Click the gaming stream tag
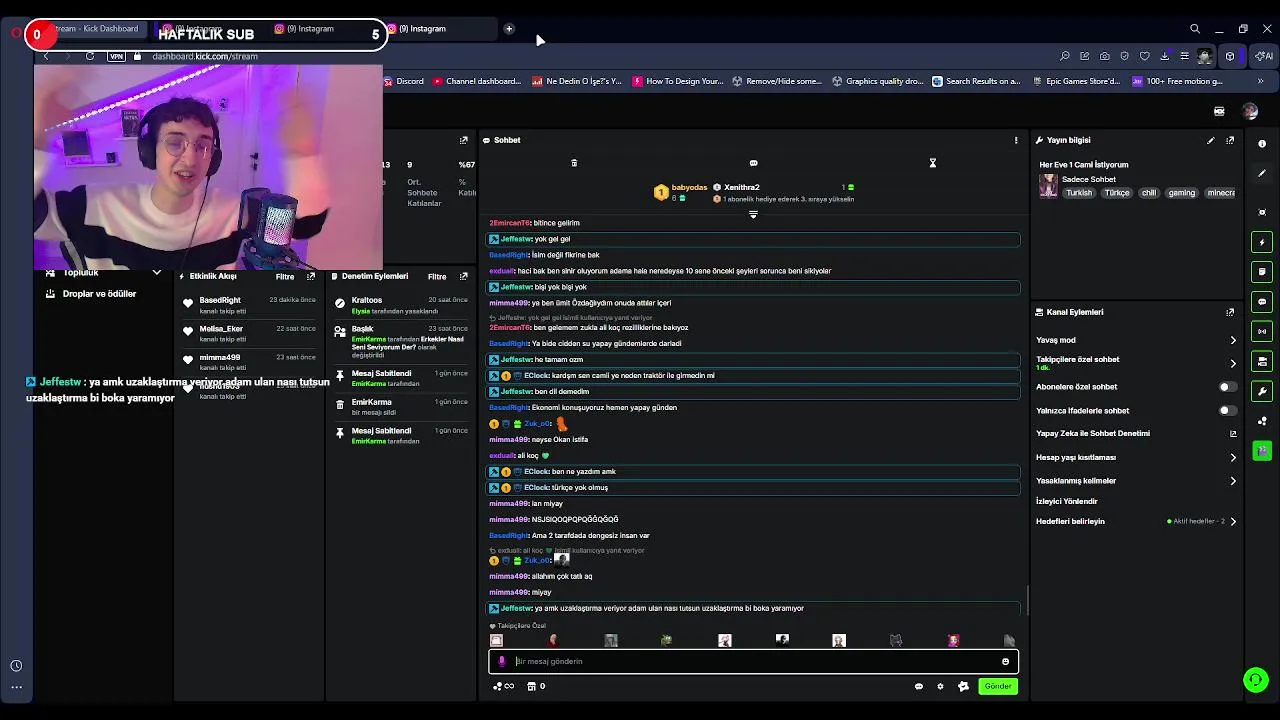 (1181, 193)
